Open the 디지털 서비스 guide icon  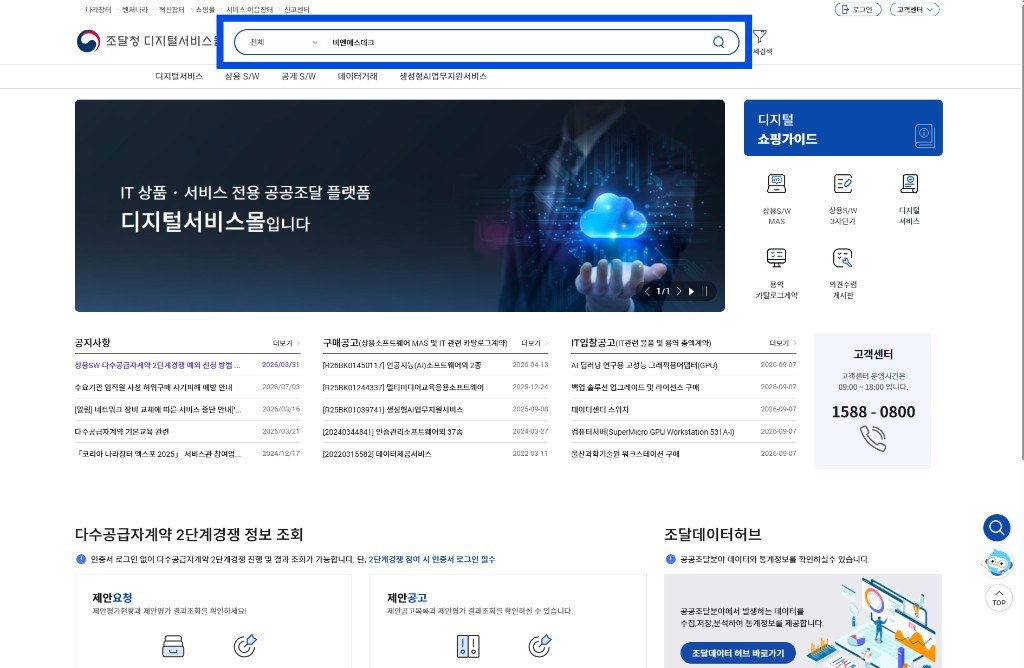tap(909, 183)
